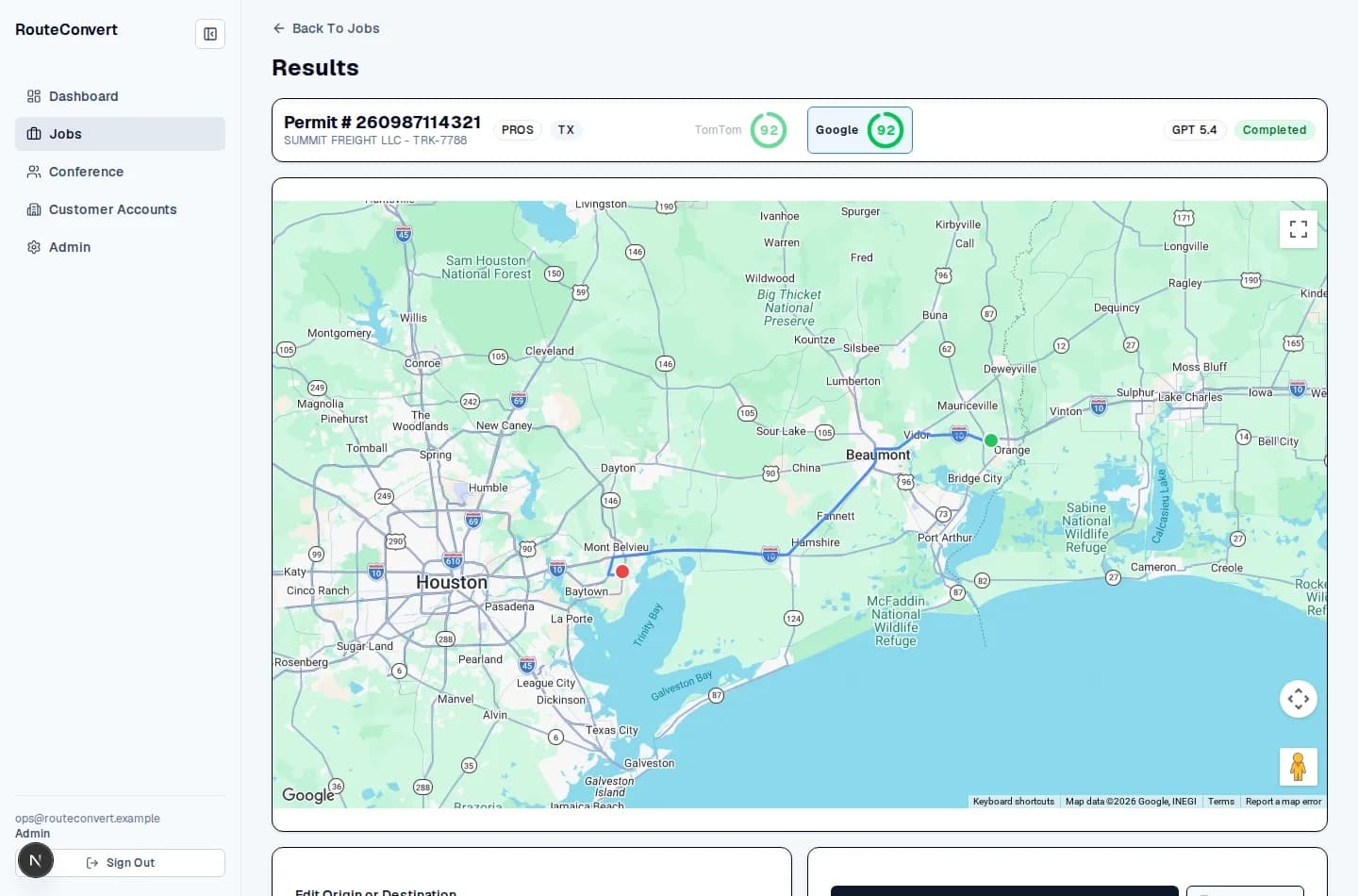Screen dimensions: 1358x896
Task: Click the Houston label on the map
Action: coord(452,583)
